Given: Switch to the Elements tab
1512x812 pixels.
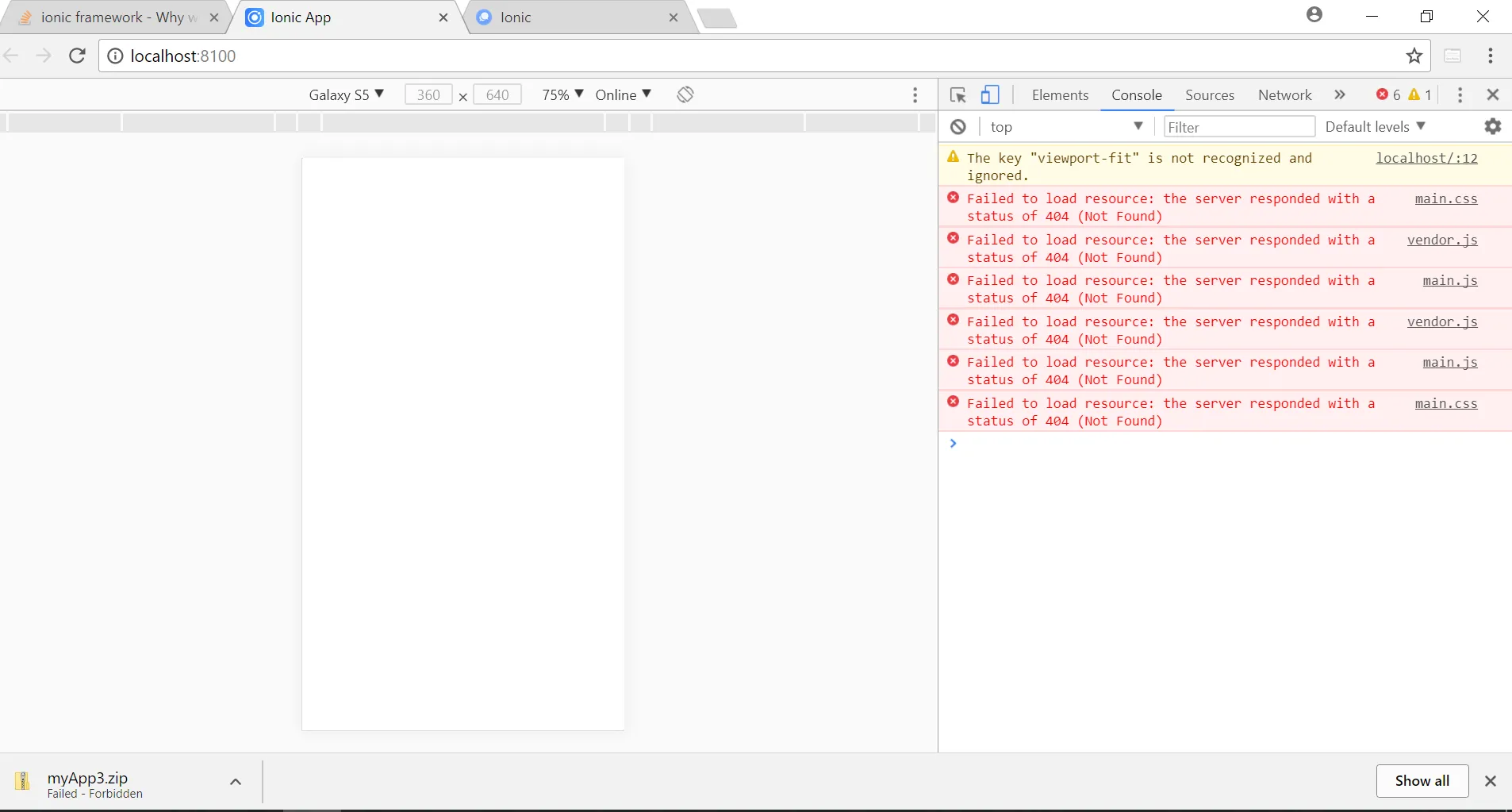Looking at the screenshot, I should [1060, 95].
